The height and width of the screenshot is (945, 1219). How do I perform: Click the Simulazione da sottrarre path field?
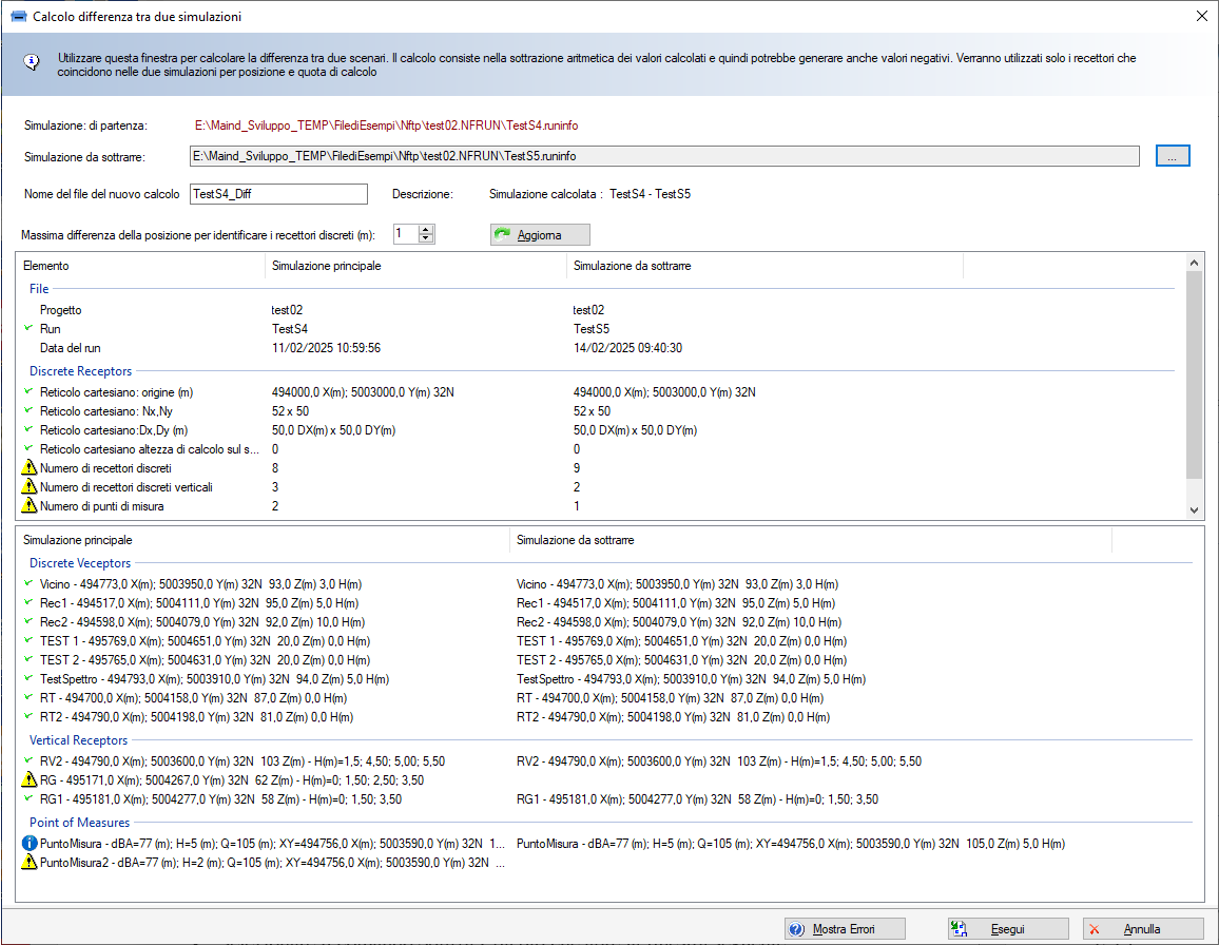(664, 156)
